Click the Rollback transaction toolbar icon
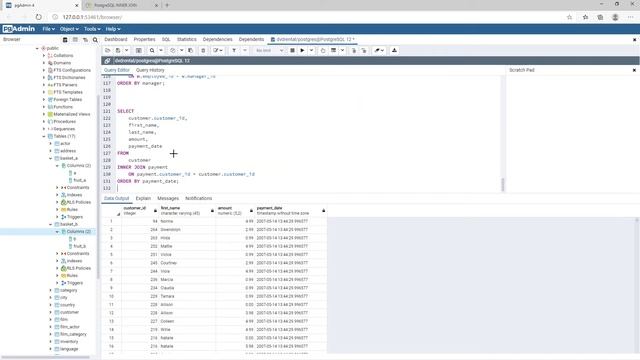The height and width of the screenshot is (360, 640). pos(364,51)
